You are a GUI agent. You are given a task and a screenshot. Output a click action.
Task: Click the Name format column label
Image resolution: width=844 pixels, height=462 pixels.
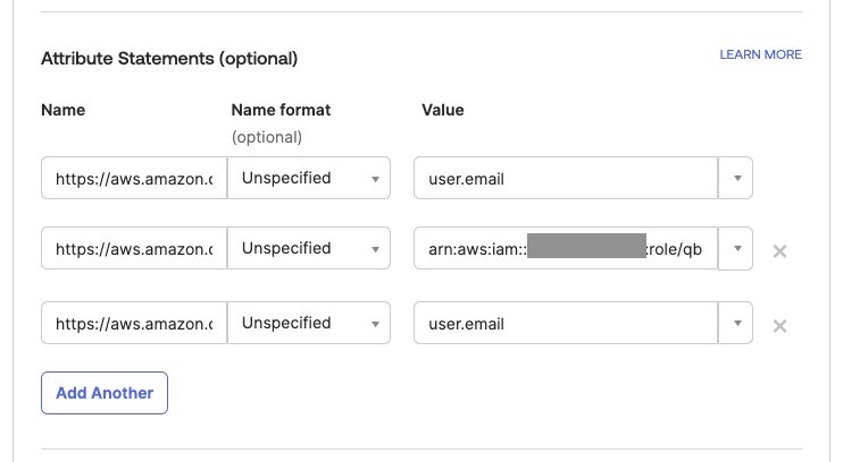point(281,110)
